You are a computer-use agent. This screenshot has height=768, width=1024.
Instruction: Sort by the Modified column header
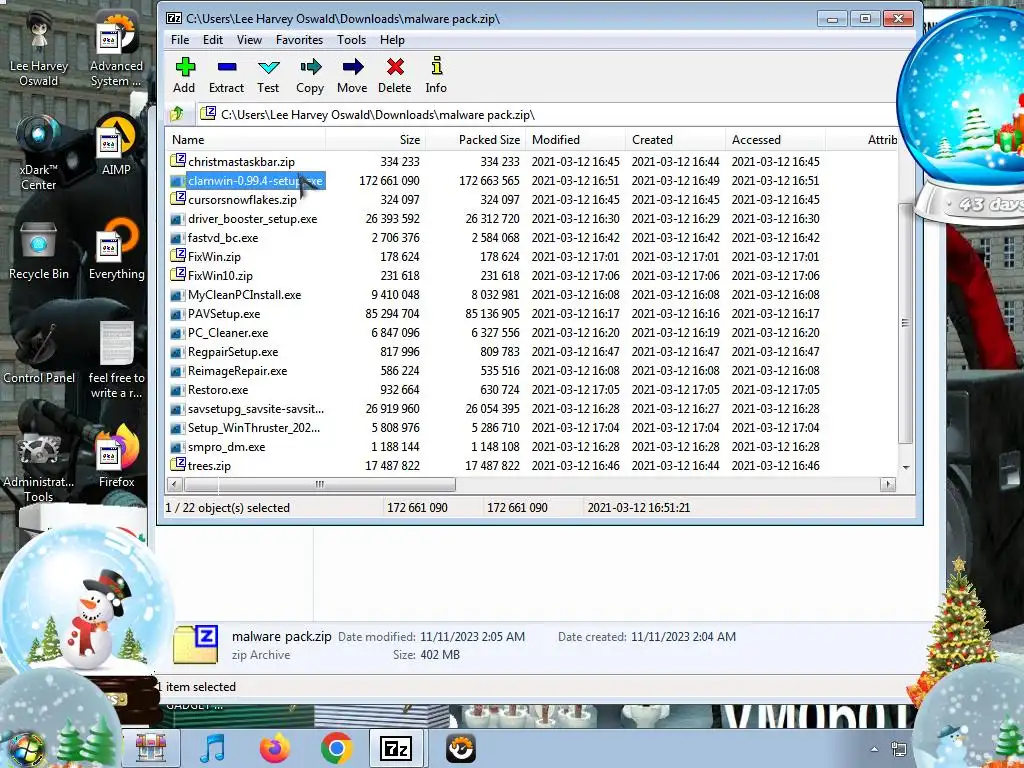click(575, 140)
